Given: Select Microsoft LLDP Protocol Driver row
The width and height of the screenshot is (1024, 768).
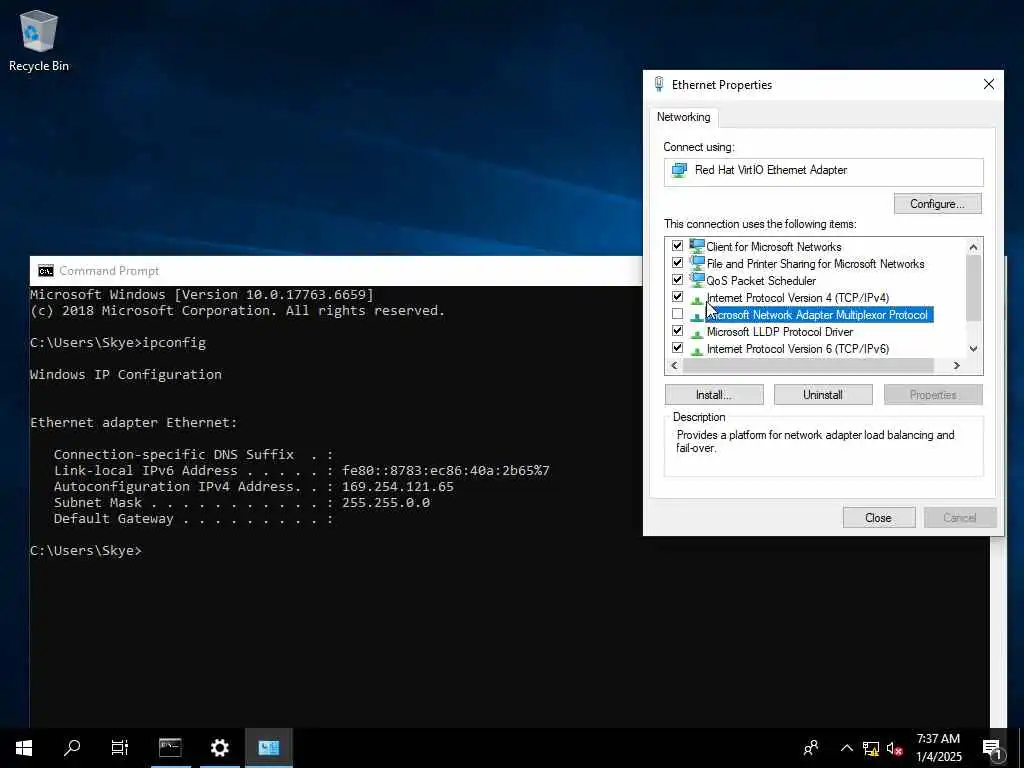Looking at the screenshot, I should pos(780,332).
